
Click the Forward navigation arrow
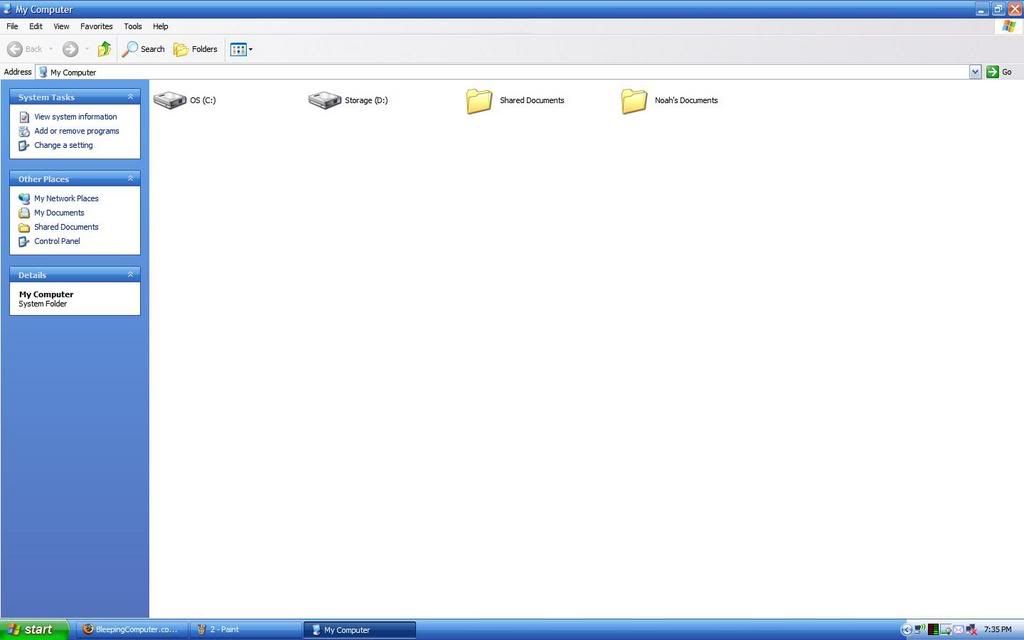click(x=70, y=49)
